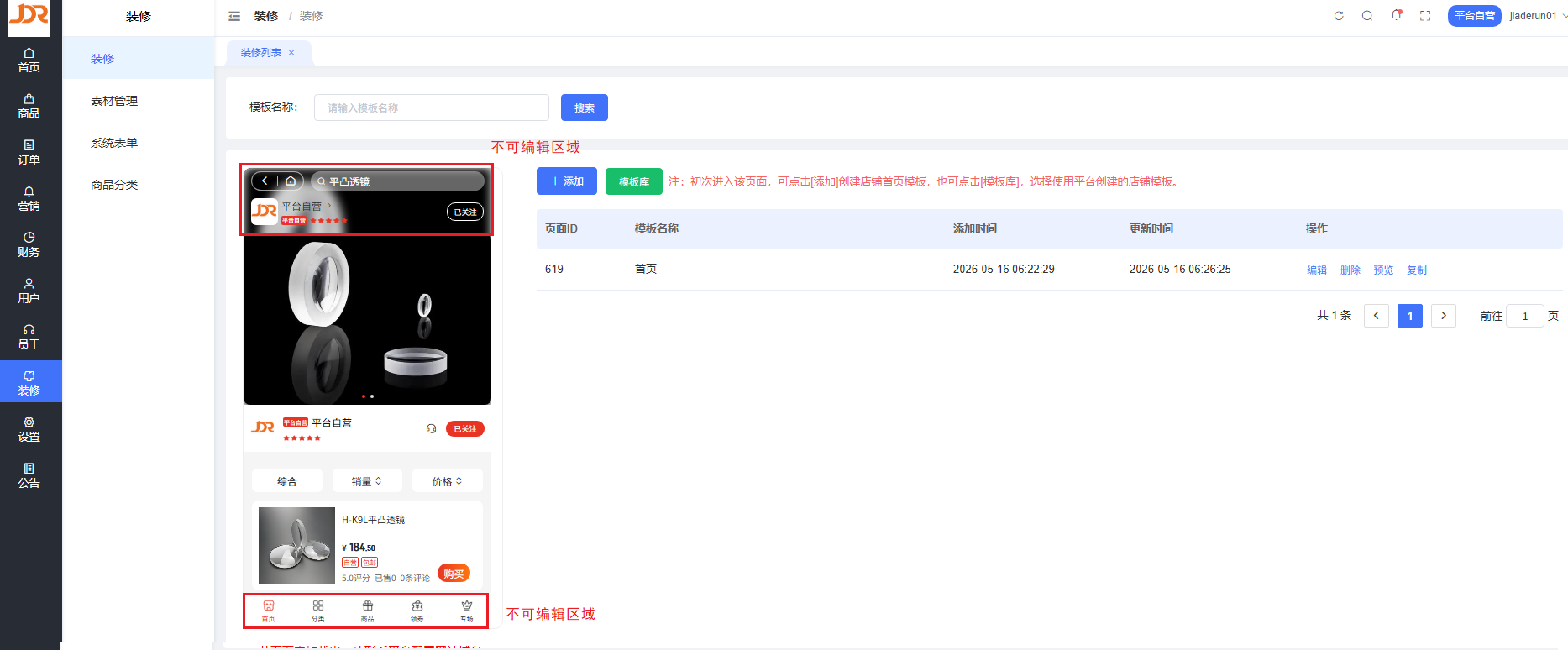This screenshot has height=650, width=1568.
Task: Toggle fullscreen mode icon
Action: pyautogui.click(x=1425, y=16)
